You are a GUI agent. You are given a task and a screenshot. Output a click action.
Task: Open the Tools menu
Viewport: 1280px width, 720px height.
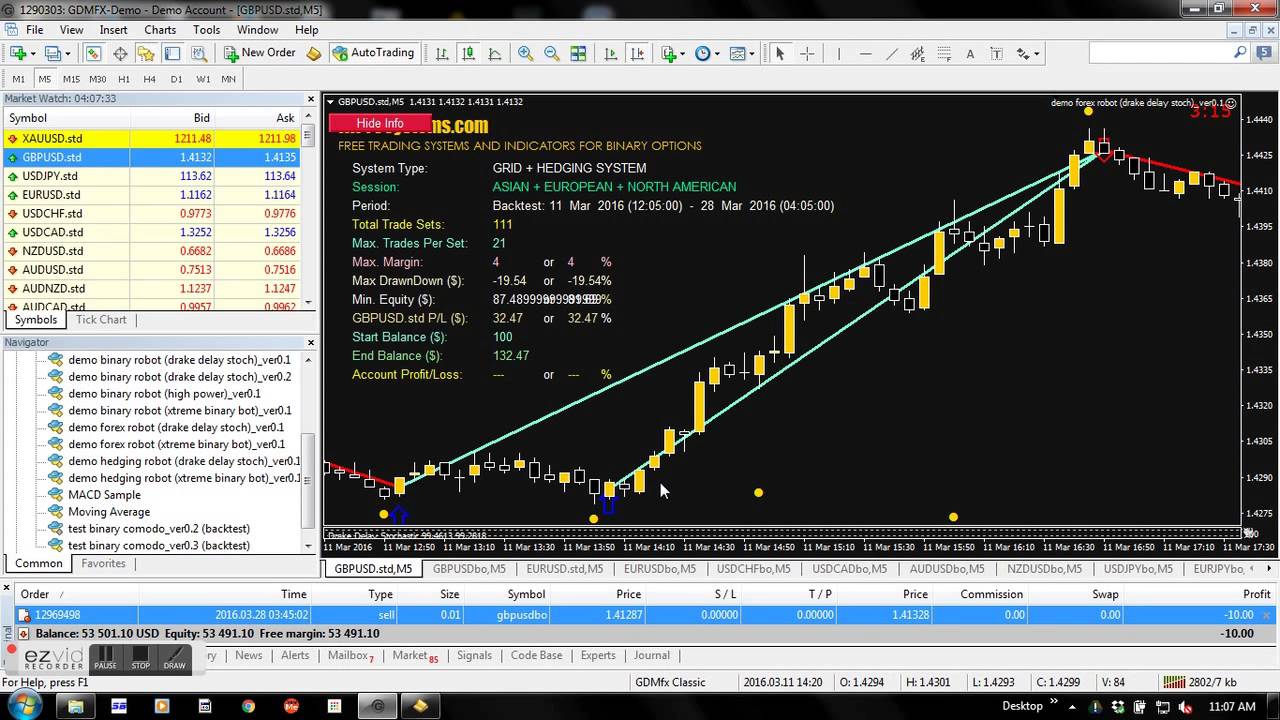206,29
